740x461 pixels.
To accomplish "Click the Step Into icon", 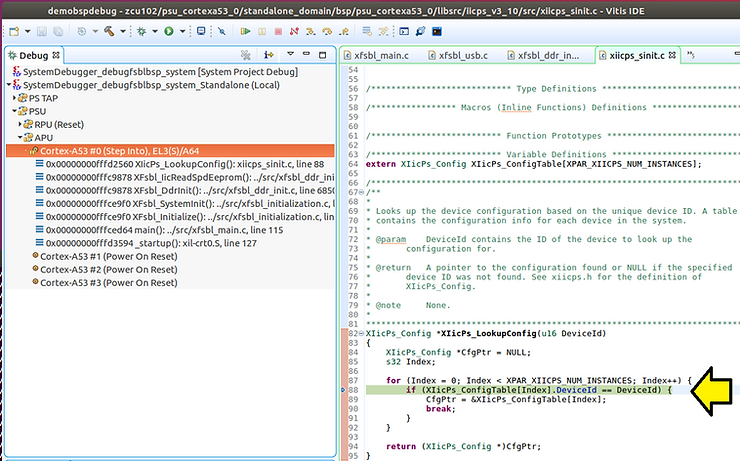I will pyautogui.click(x=310, y=31).
